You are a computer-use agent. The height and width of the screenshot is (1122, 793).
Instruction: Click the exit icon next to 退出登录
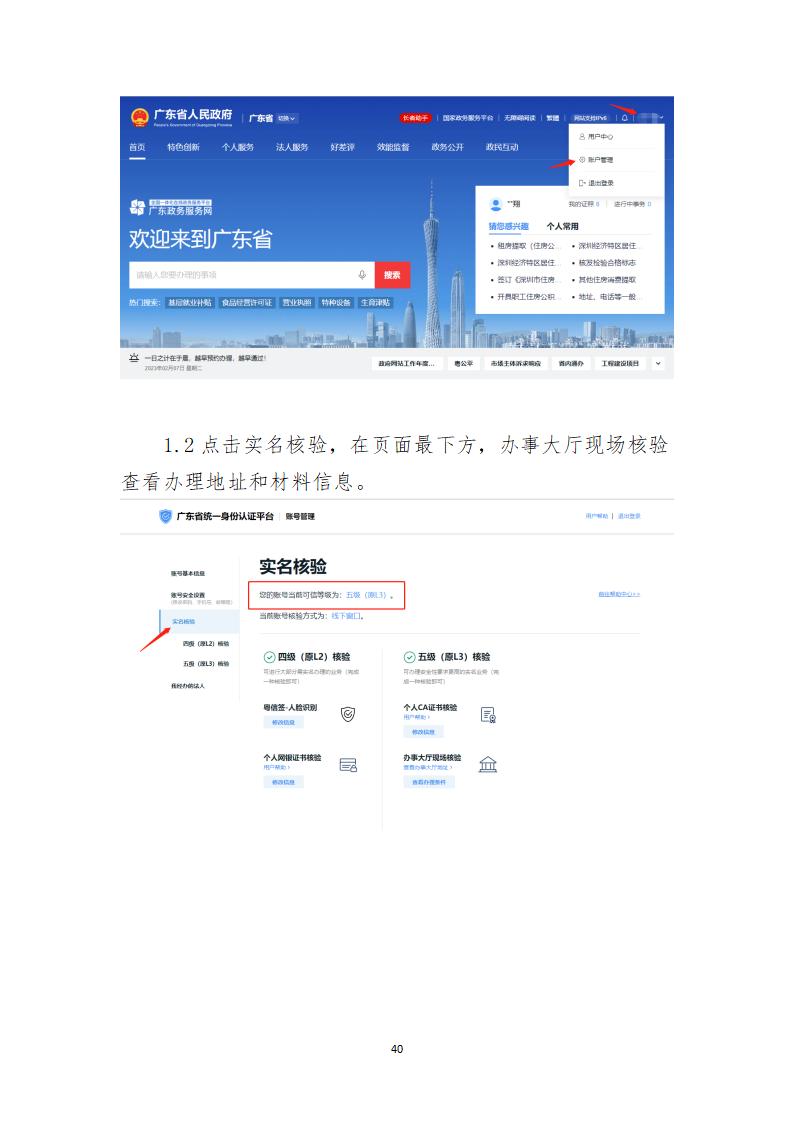coord(583,183)
